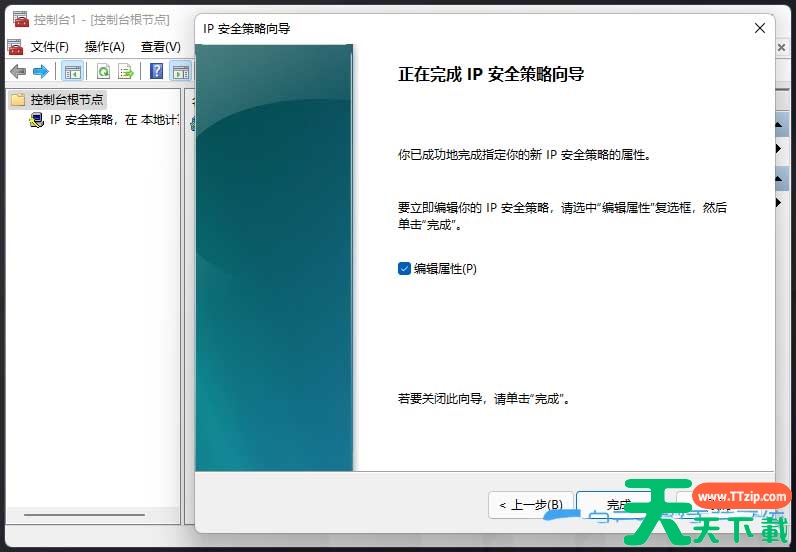Screen dimensions: 796x552
Task: Click the text 若要关闭此向导，请单击“完成”
Action: (x=483, y=399)
